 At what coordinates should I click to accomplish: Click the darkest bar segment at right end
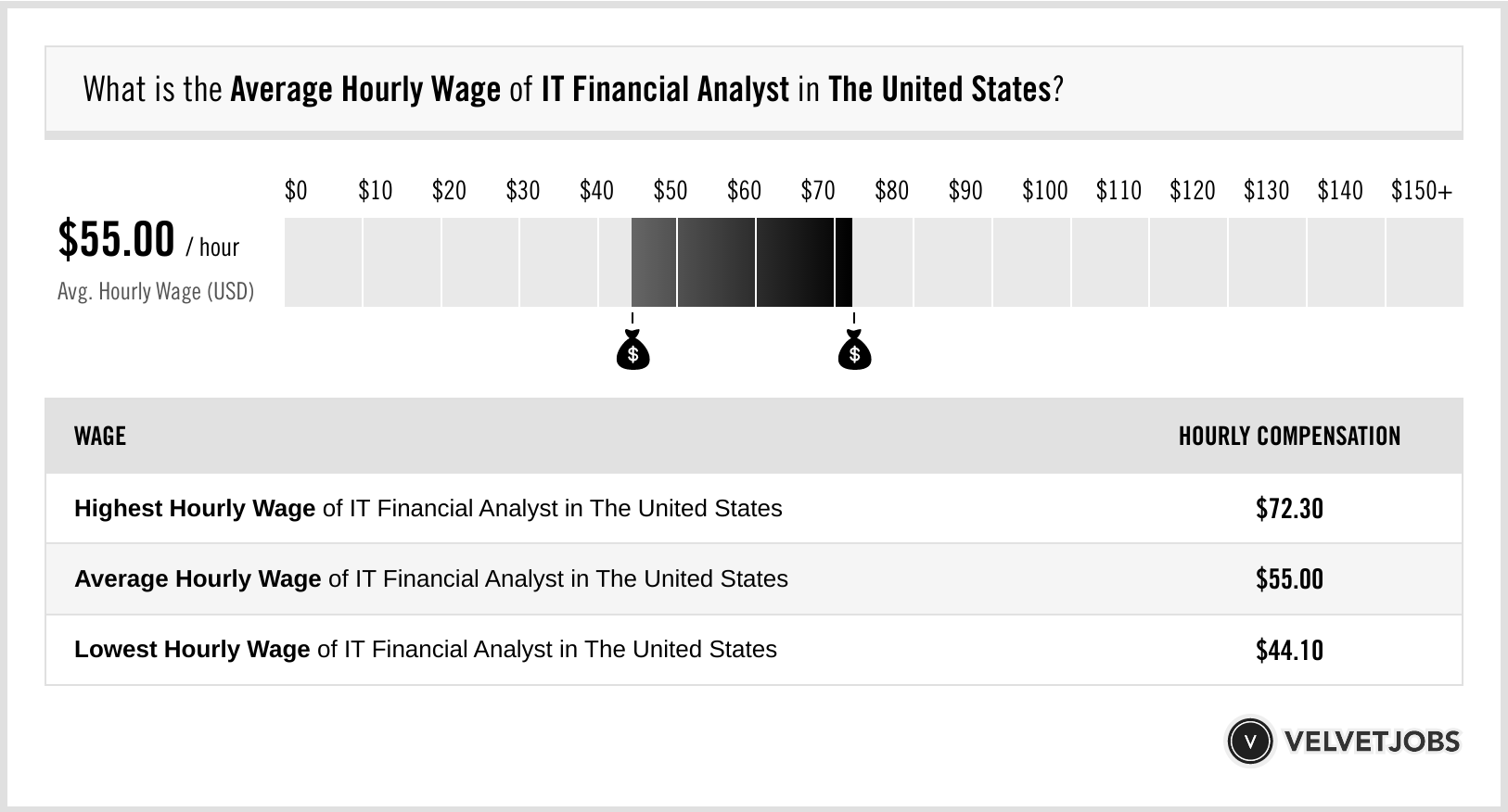tap(843, 262)
